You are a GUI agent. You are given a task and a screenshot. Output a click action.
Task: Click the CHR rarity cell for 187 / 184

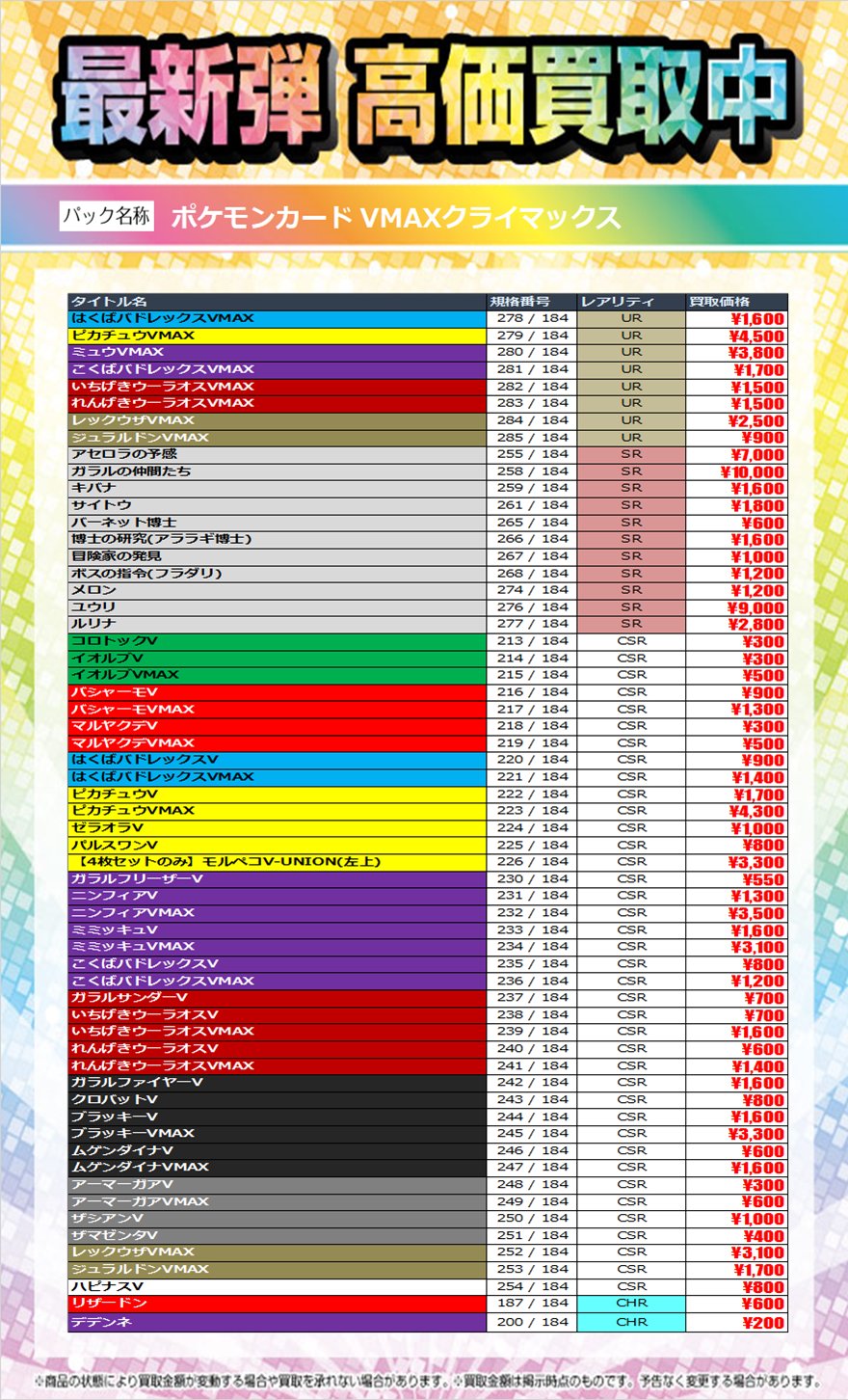631,1304
